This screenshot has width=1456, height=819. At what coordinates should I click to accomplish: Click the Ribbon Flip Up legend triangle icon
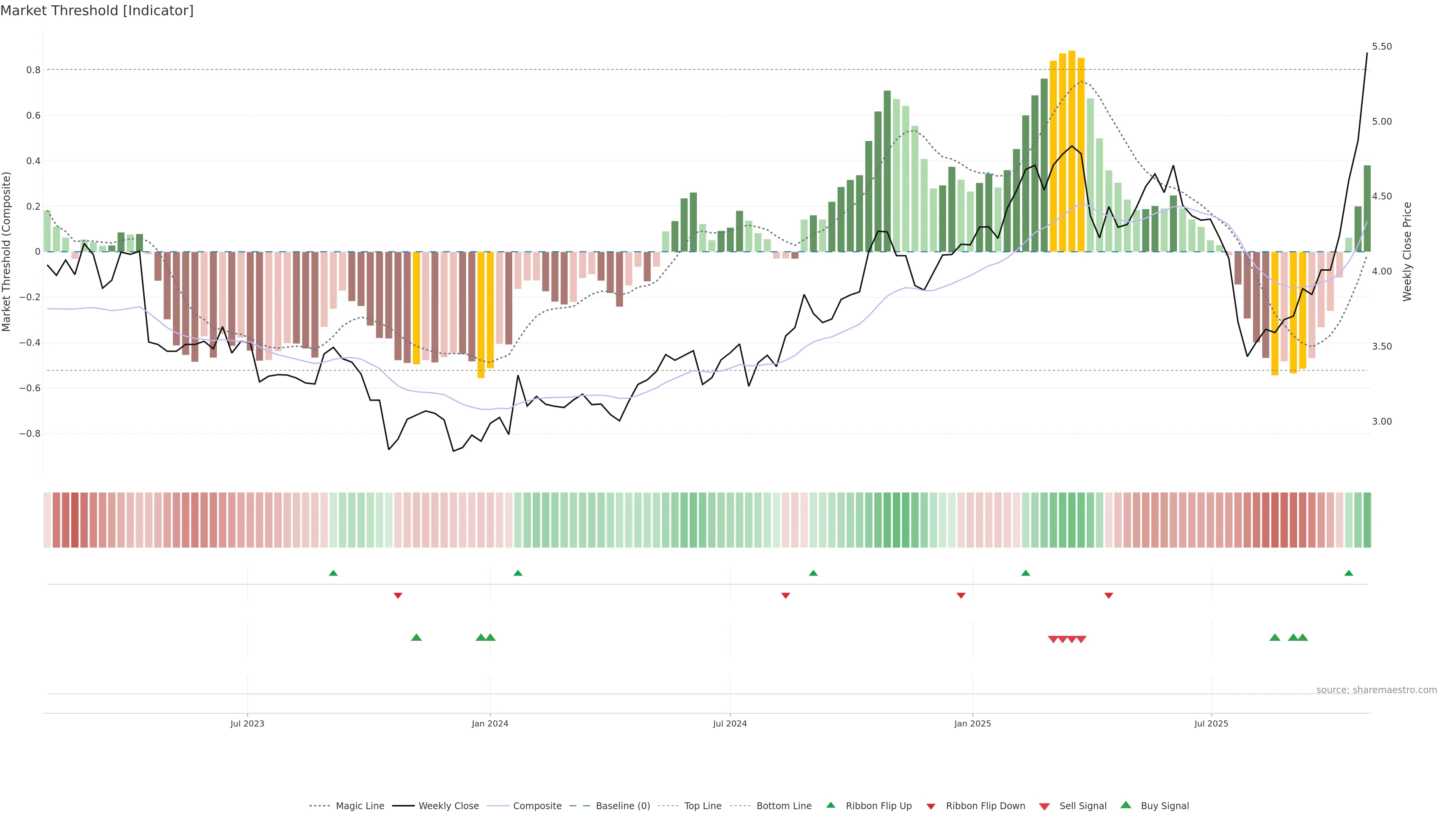[x=830, y=805]
